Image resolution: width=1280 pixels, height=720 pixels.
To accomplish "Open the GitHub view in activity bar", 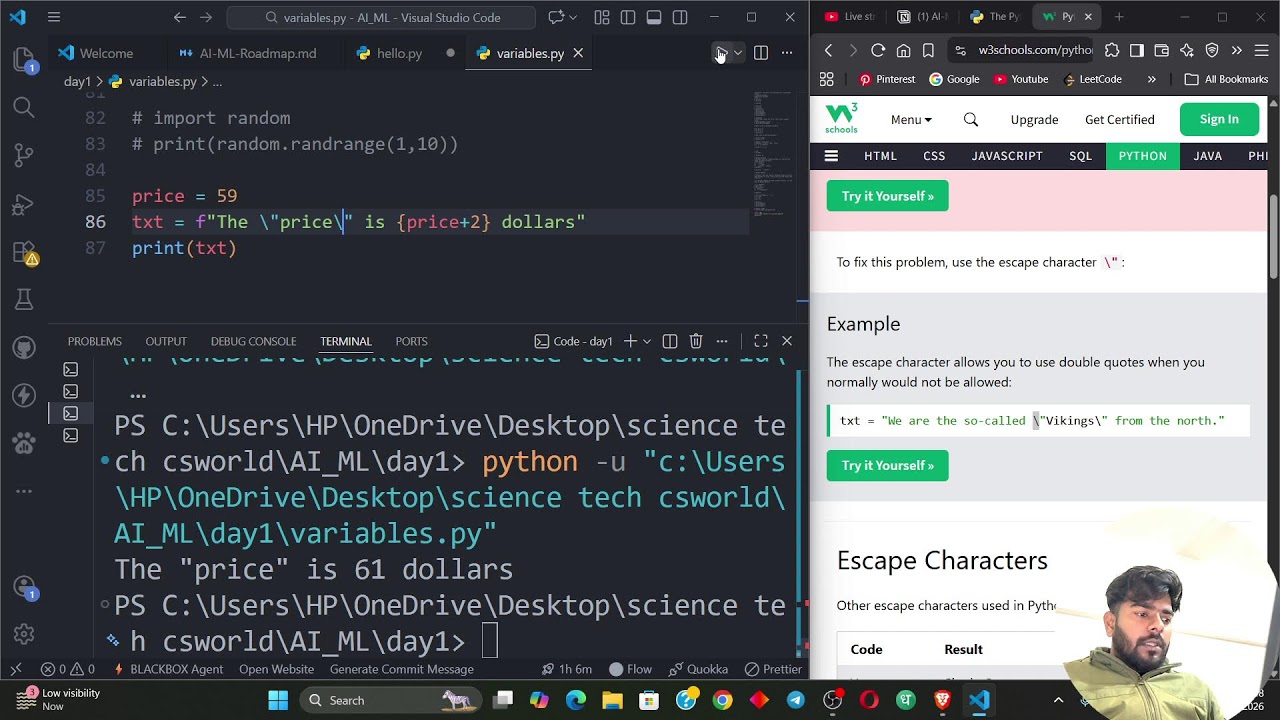I will (x=24, y=347).
